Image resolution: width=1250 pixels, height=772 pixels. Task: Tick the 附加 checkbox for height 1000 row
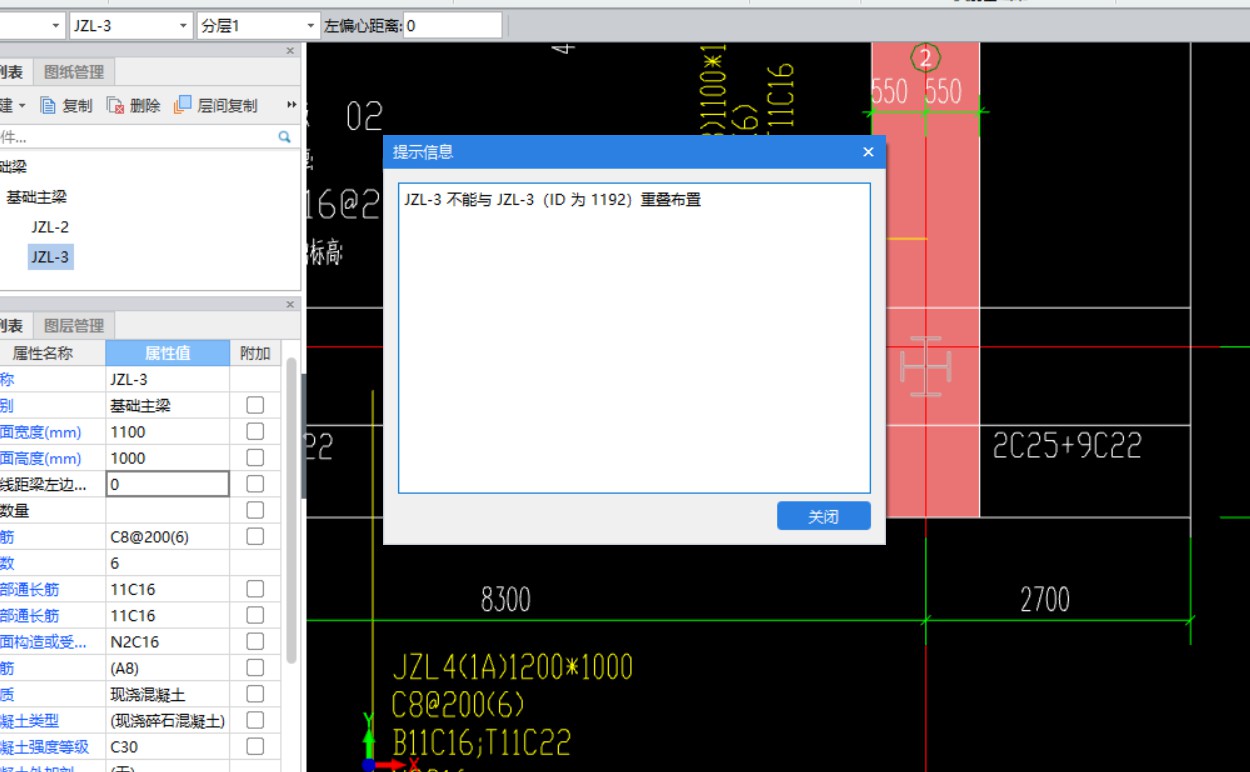pos(255,458)
